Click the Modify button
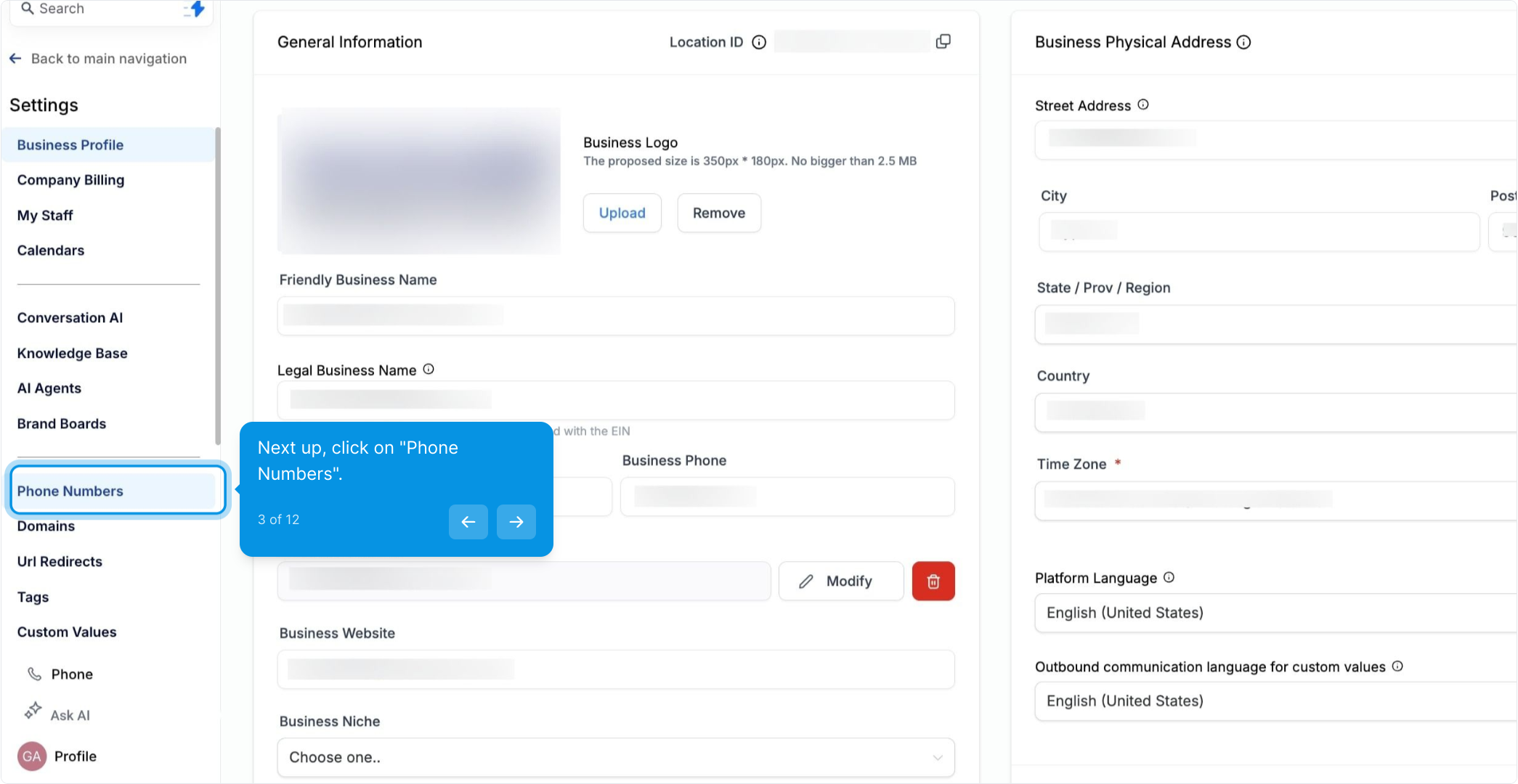Screen dimensions: 1518x784 (840, 581)
